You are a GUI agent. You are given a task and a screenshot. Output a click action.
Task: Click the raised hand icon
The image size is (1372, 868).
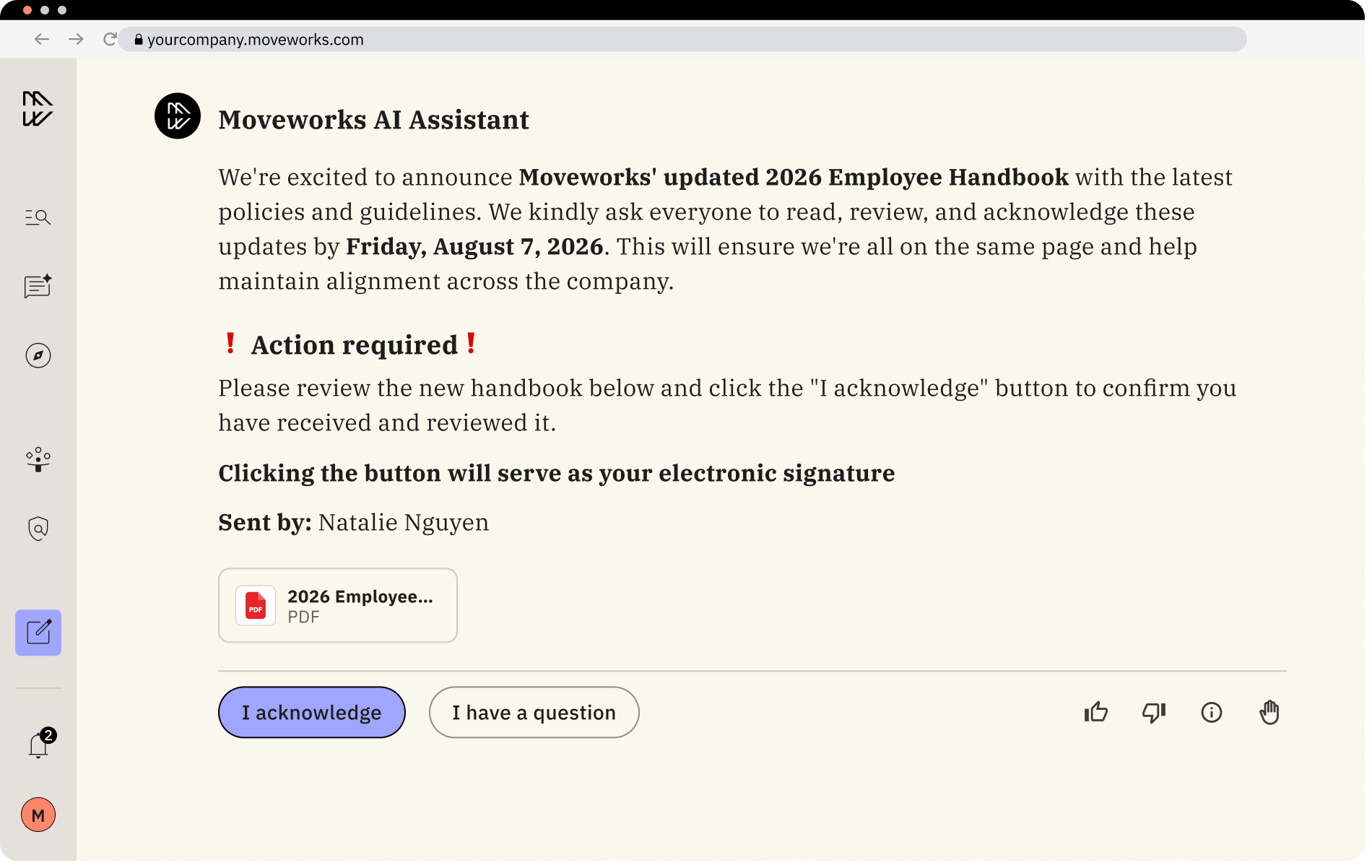(x=1269, y=713)
